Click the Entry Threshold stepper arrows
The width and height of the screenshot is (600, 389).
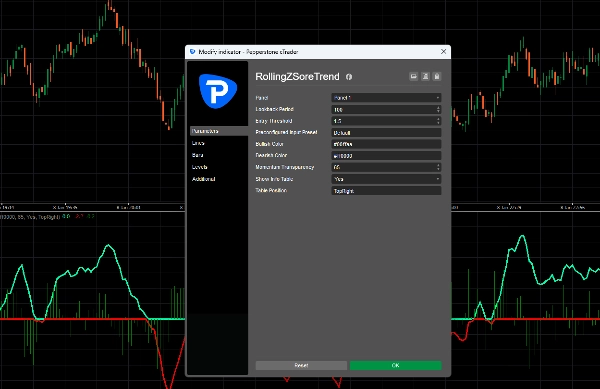[x=438, y=121]
